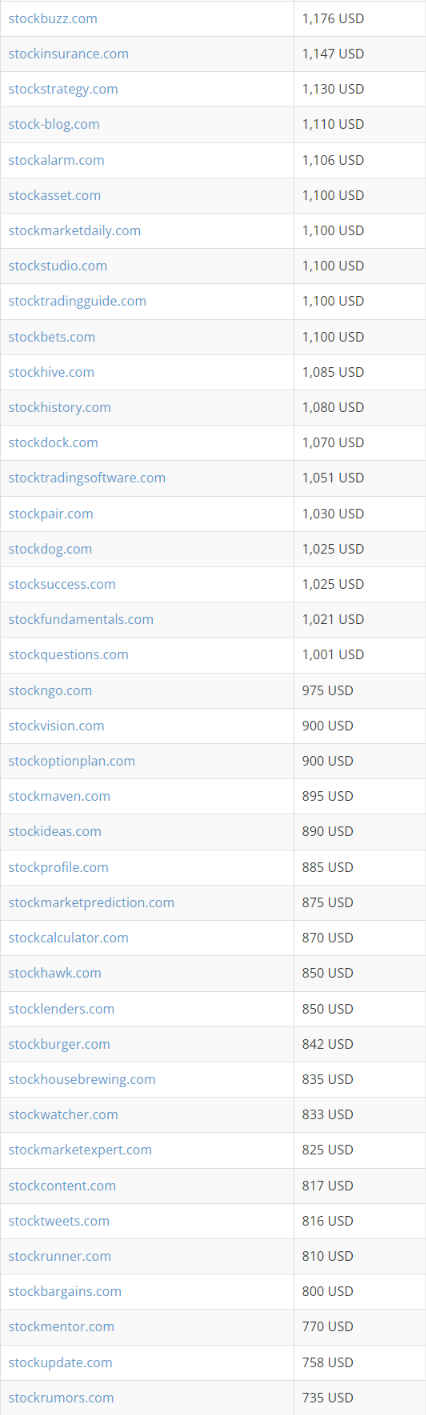Open stockdog.com domain page
The image size is (426, 1415).
[x=50, y=549]
